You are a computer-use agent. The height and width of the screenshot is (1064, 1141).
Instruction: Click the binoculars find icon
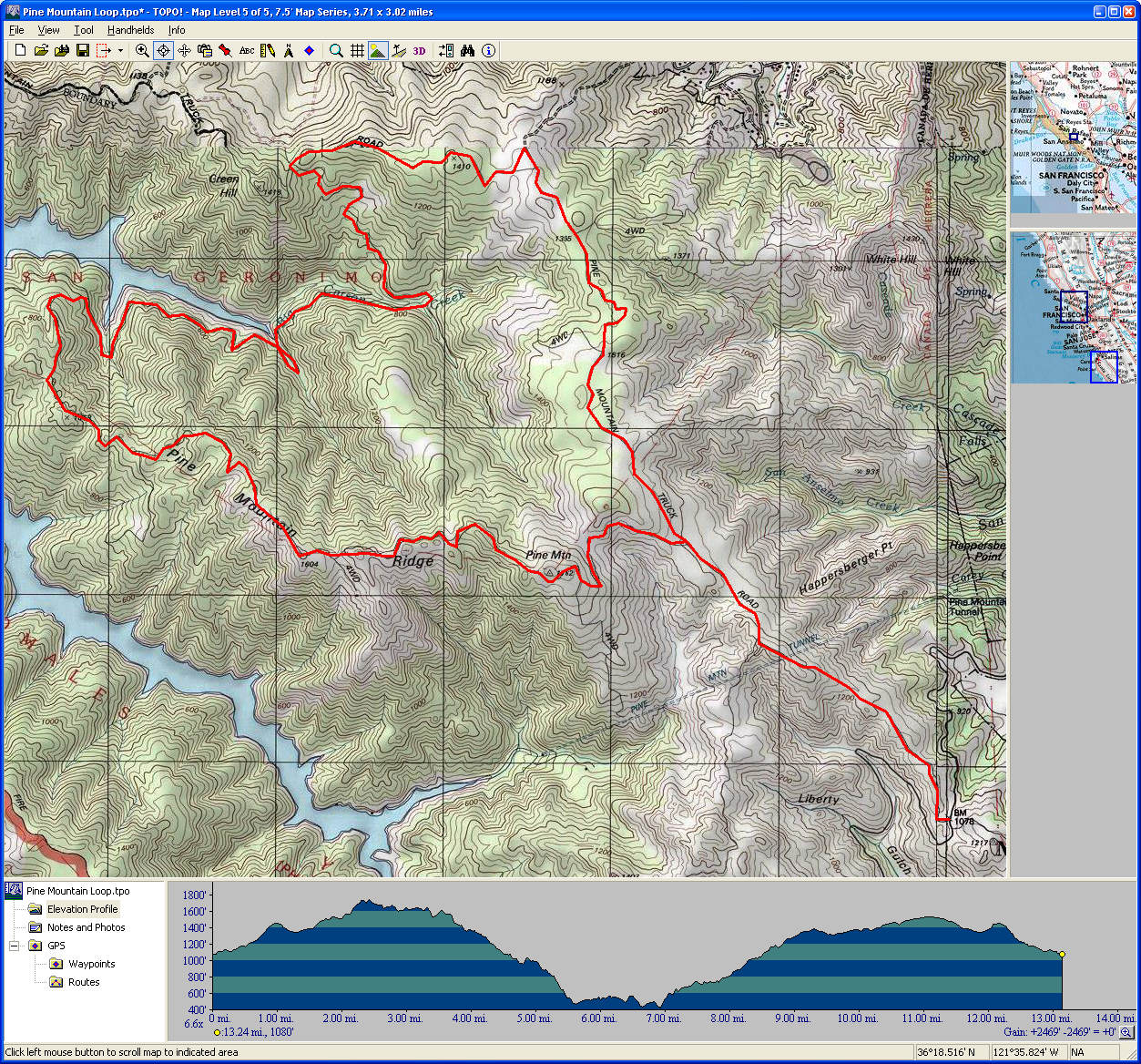coord(467,51)
